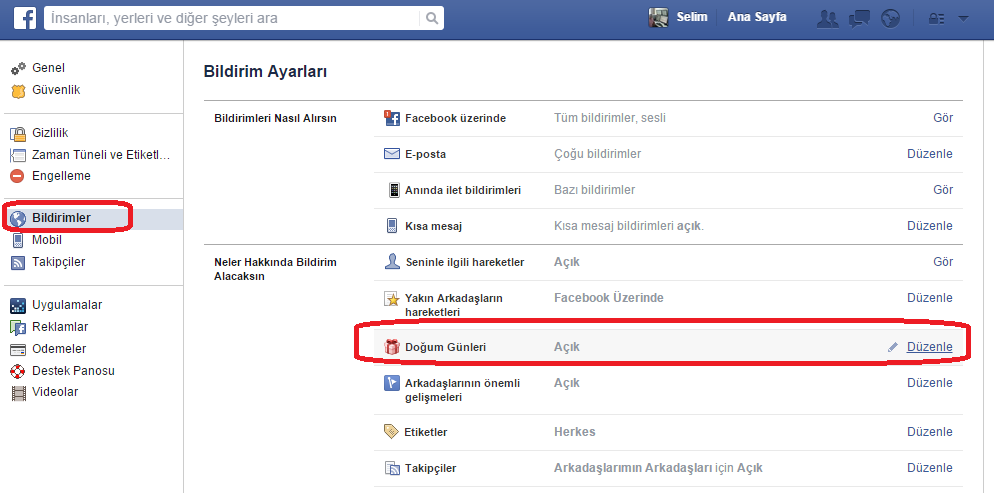Click the Ödemeler card icon
Viewport: 994px width, 493px height.
pyautogui.click(x=18, y=349)
